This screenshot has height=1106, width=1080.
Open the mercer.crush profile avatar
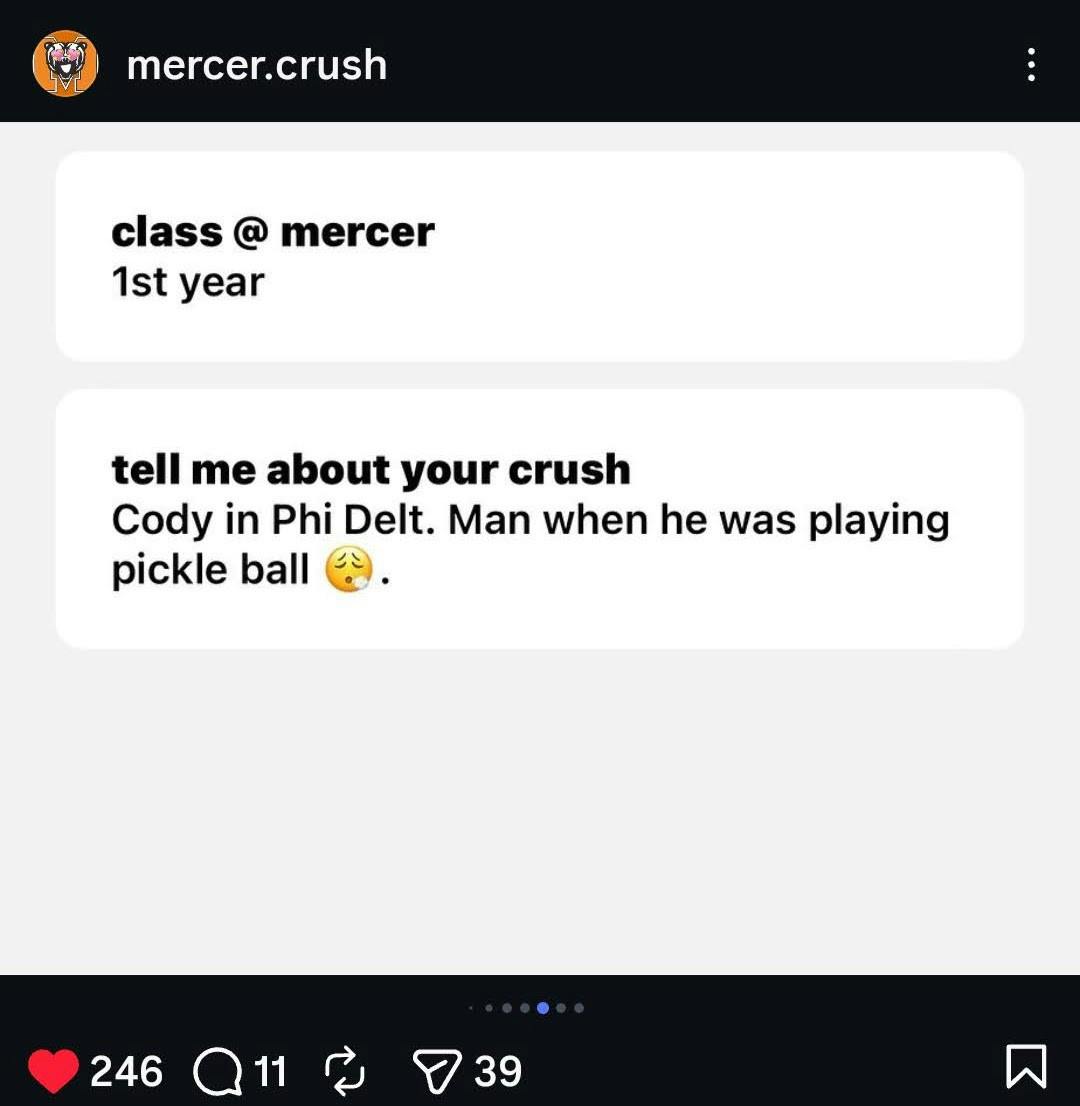pyautogui.click(x=66, y=64)
